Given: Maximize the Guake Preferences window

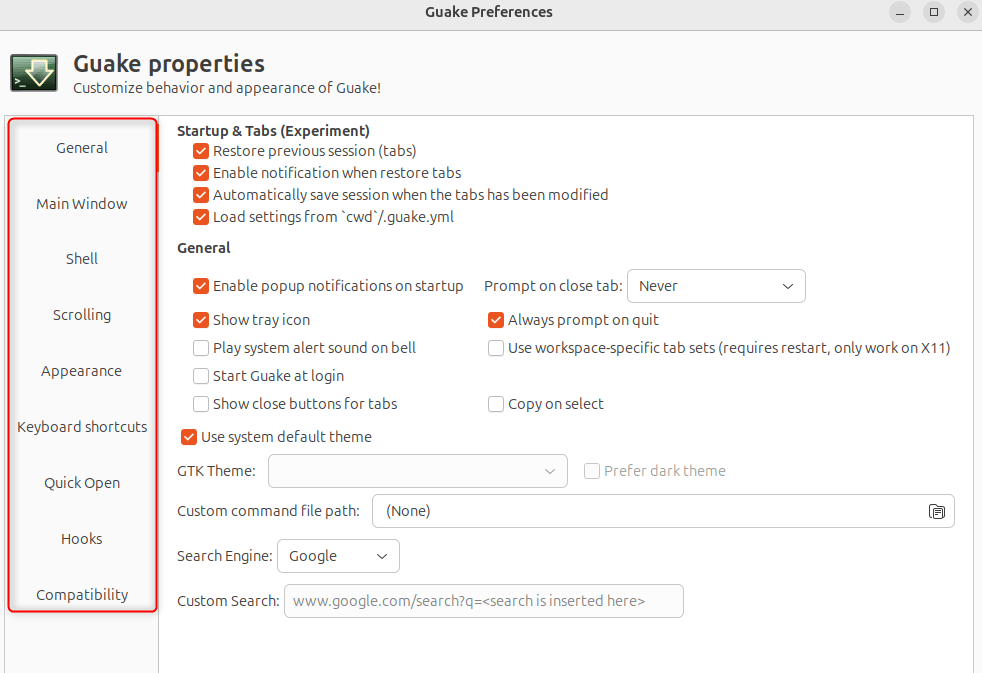Looking at the screenshot, I should point(934,12).
